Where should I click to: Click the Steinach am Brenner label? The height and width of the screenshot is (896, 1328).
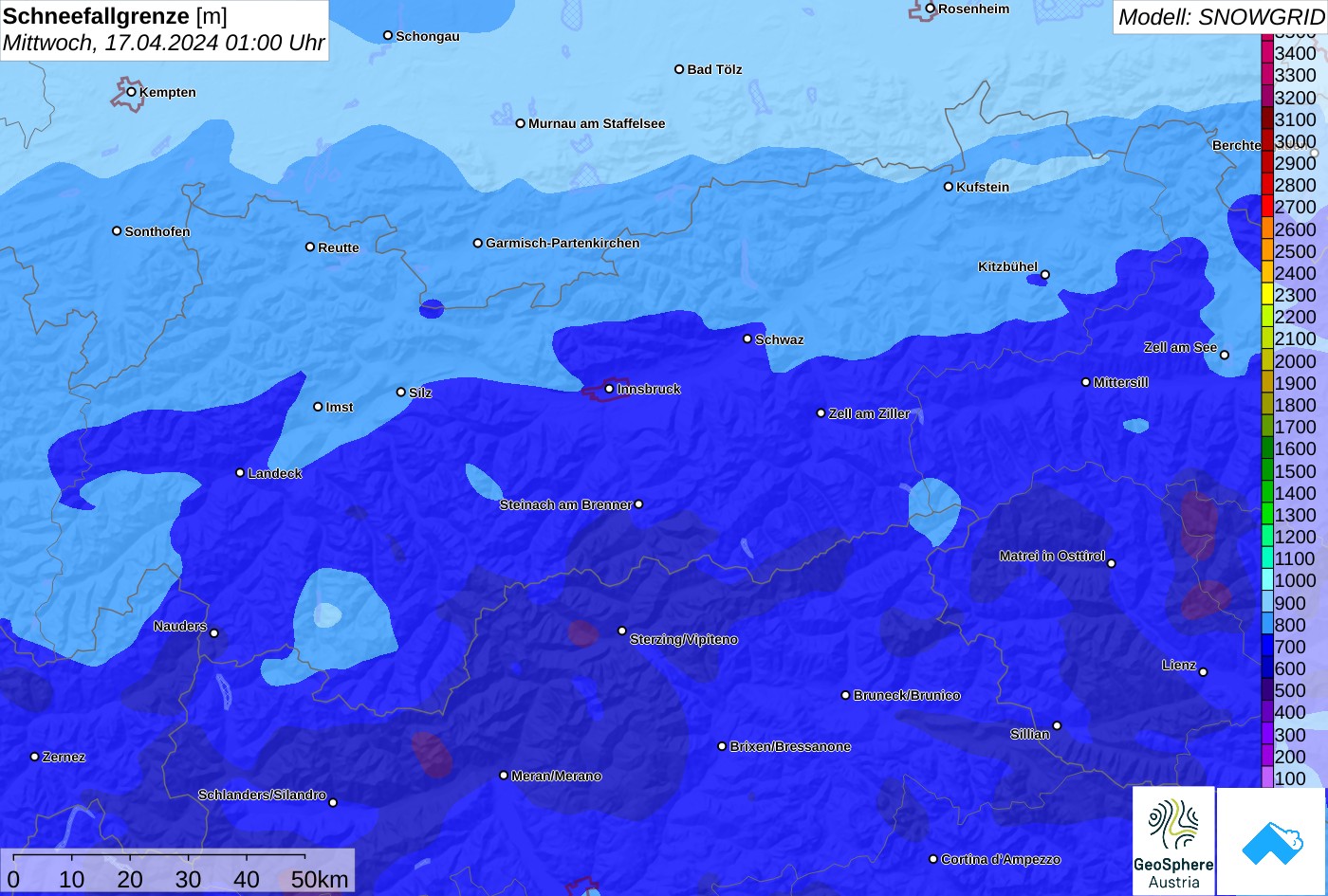point(565,504)
